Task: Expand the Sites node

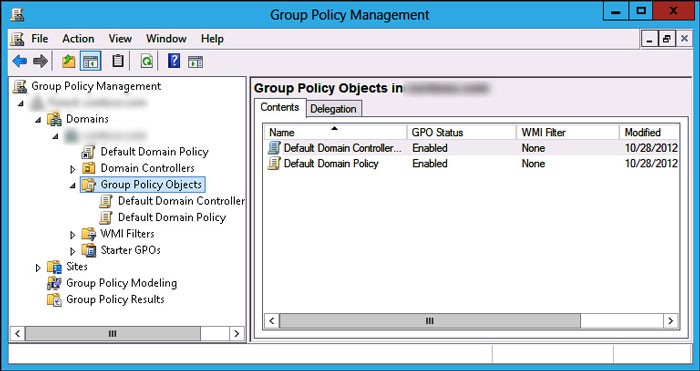Action: (x=38, y=268)
